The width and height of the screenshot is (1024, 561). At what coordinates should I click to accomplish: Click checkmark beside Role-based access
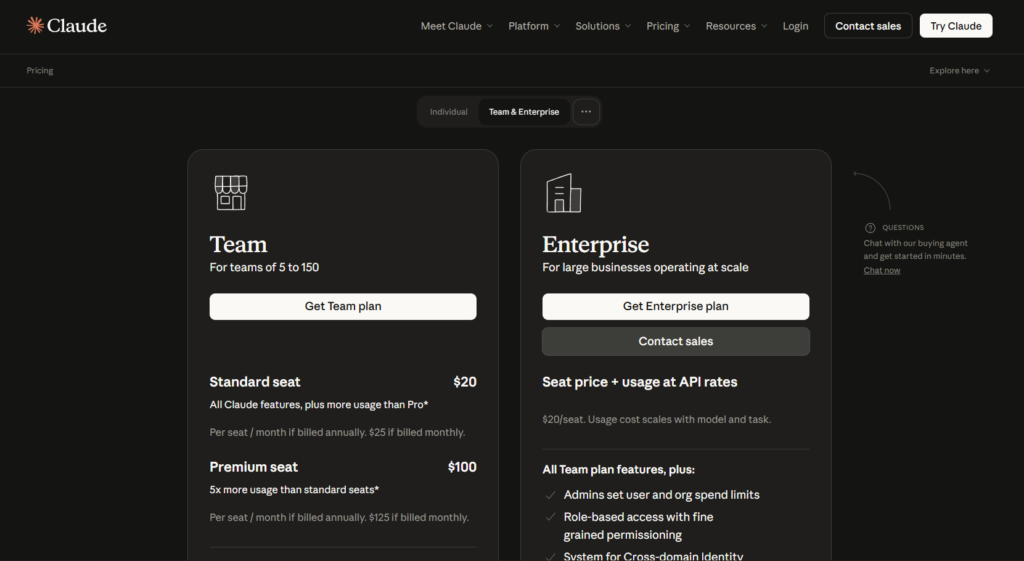tap(551, 517)
